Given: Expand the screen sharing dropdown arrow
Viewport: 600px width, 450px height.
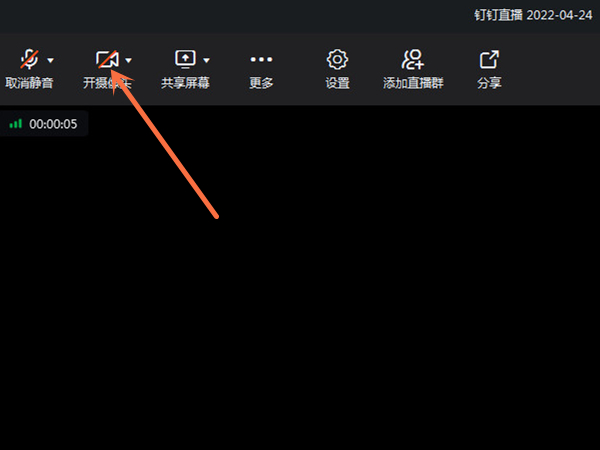Looking at the screenshot, I should tap(207, 60).
